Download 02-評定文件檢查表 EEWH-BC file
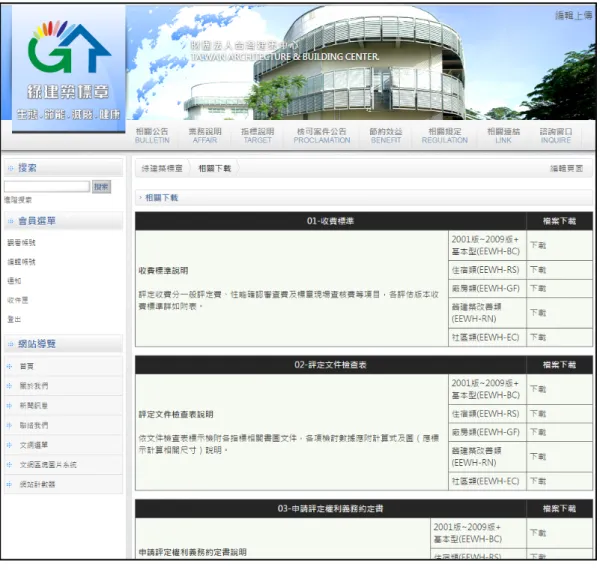Screen dimensions: 600x570 [538, 389]
